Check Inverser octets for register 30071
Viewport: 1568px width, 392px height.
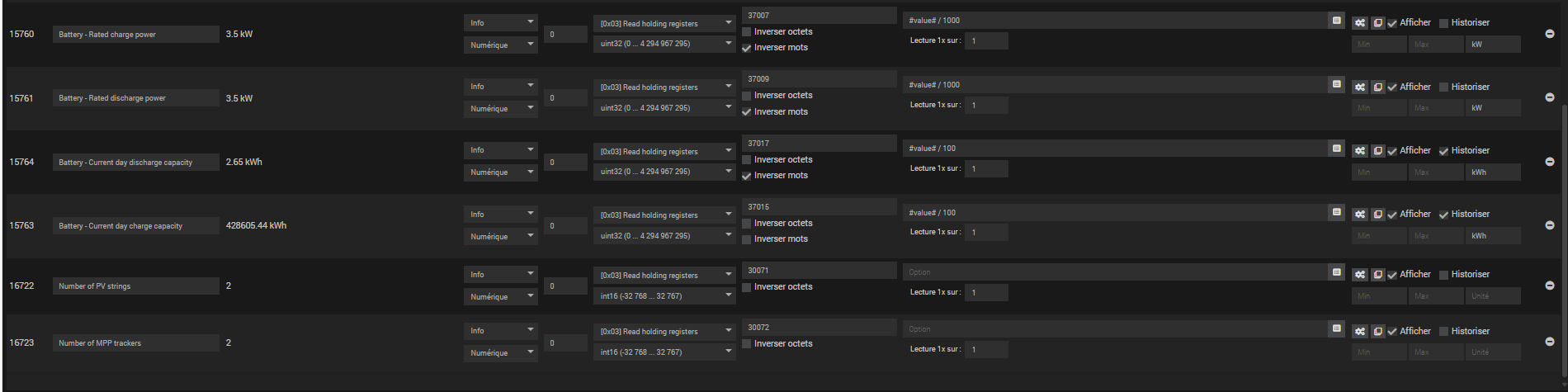click(x=747, y=287)
